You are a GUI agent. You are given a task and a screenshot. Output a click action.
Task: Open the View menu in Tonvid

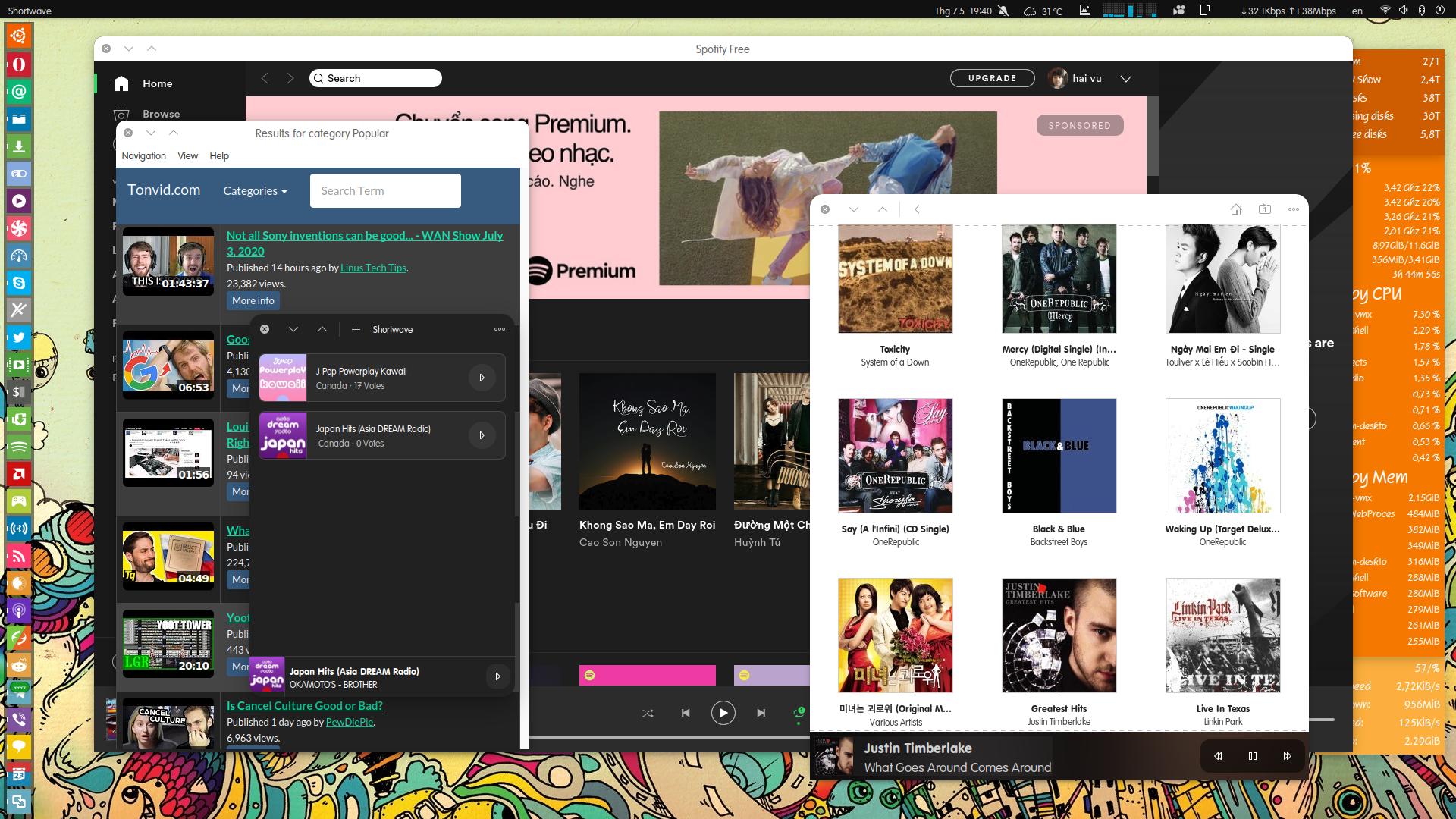click(x=187, y=156)
